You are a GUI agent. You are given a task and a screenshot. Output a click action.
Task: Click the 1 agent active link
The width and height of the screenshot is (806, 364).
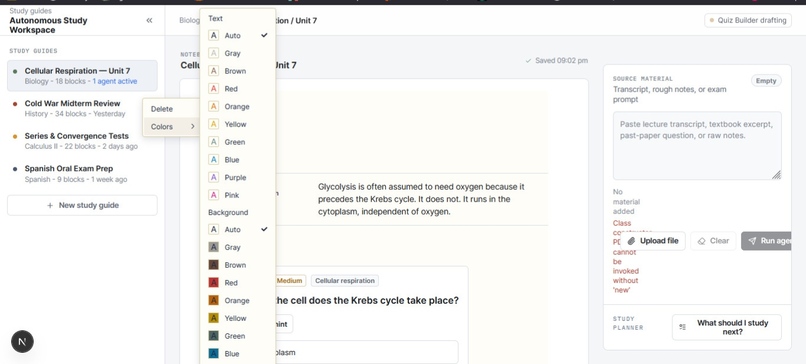(115, 81)
